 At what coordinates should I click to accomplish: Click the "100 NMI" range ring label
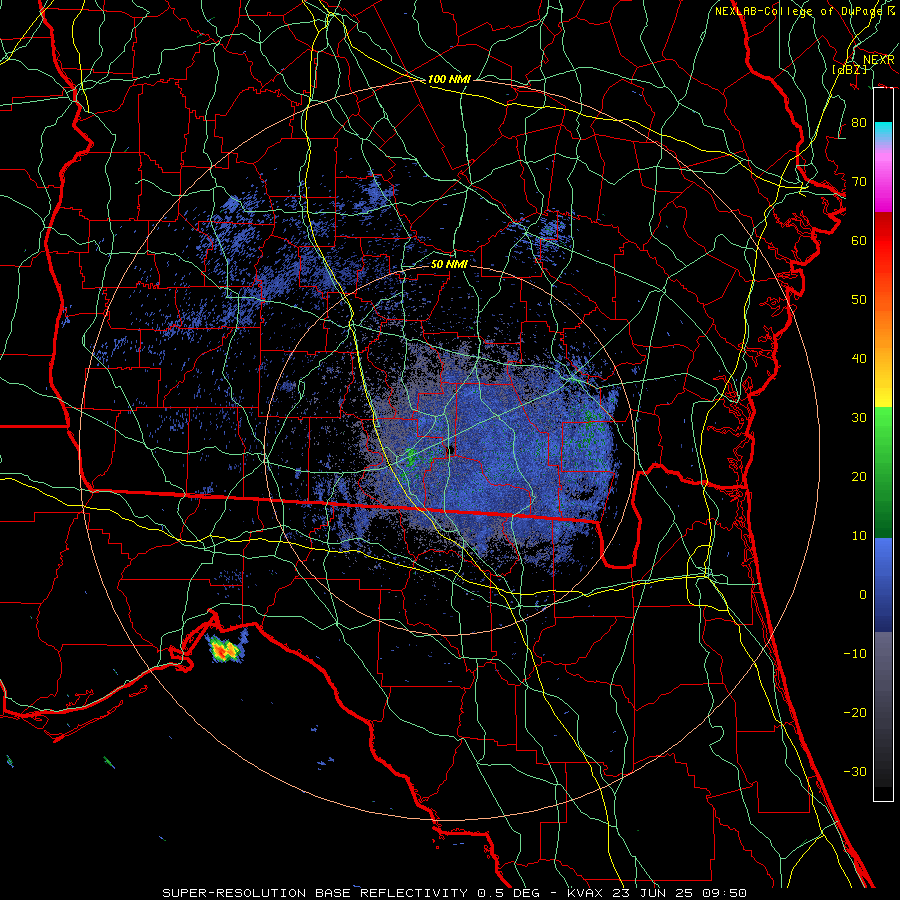point(449,79)
